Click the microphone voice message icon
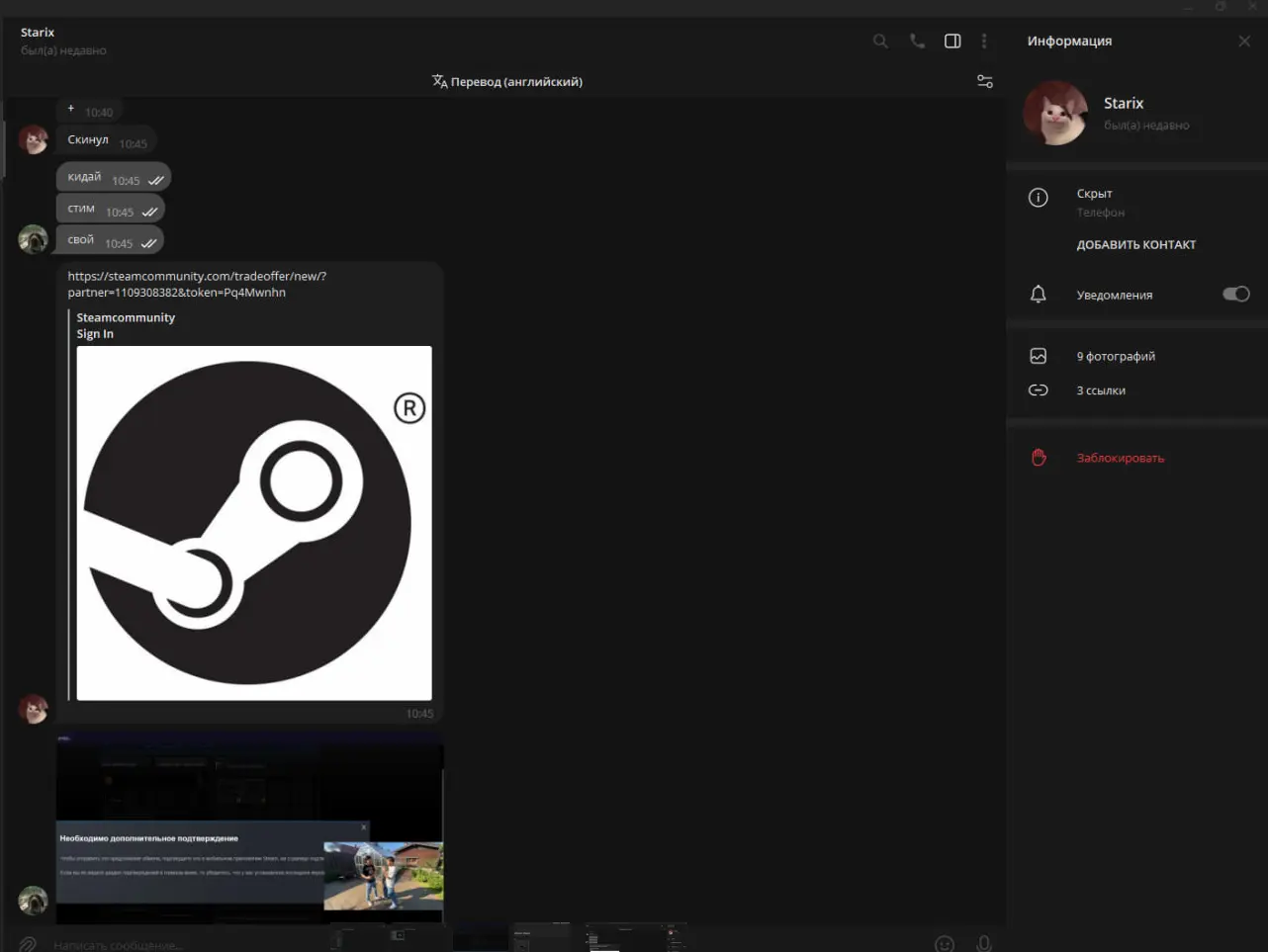 click(983, 944)
